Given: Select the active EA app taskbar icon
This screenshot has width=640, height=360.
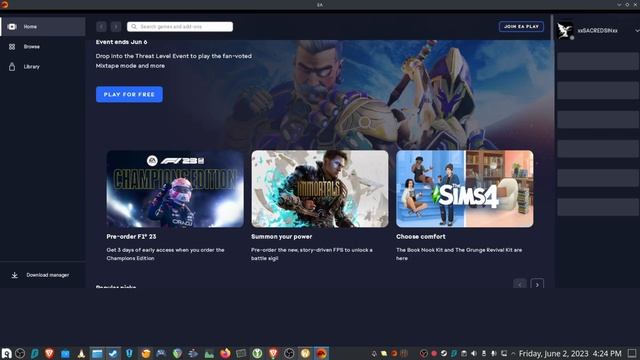Looking at the screenshot, I should coord(321,353).
